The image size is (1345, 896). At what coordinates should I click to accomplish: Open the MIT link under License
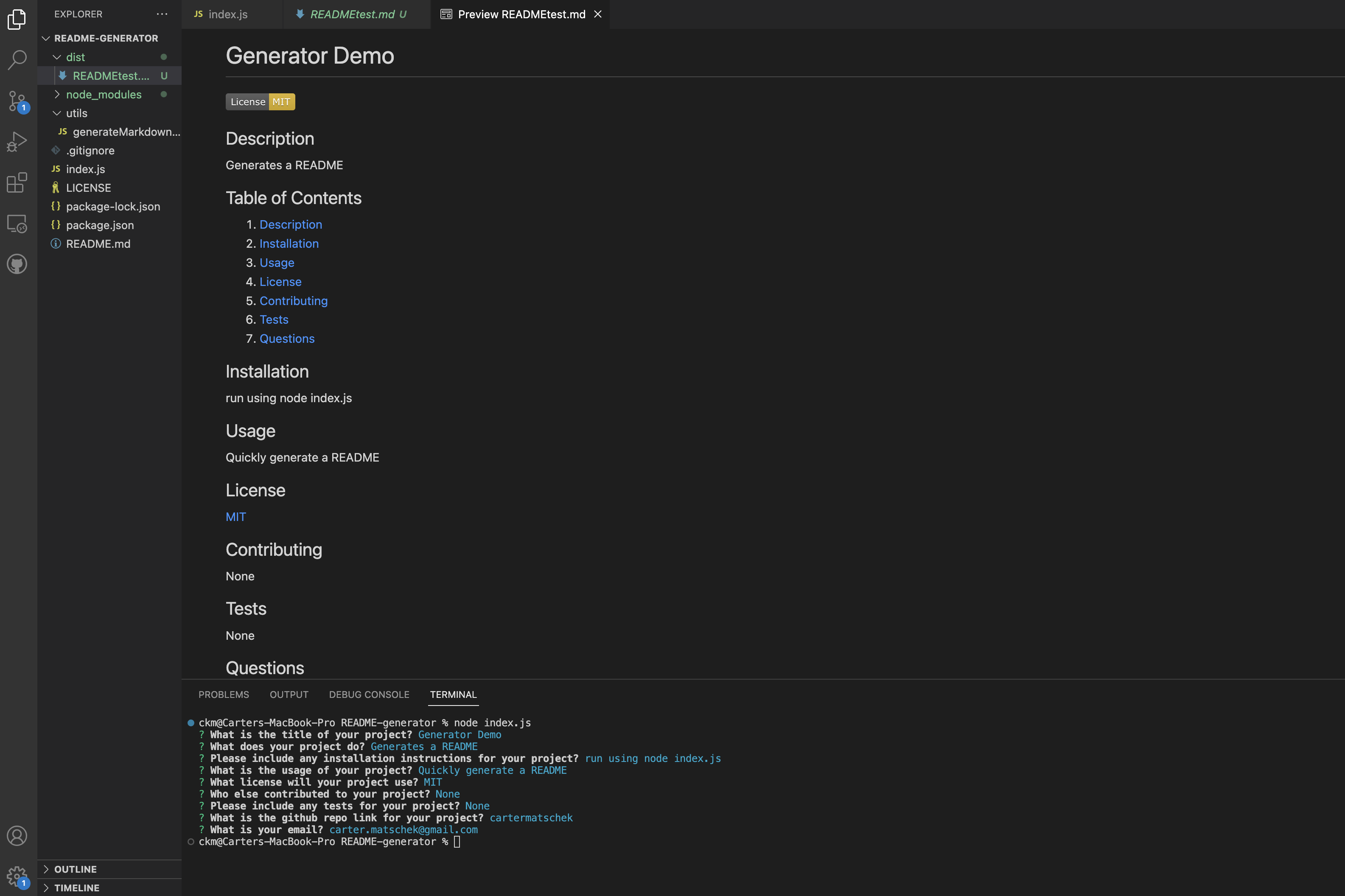coord(235,517)
